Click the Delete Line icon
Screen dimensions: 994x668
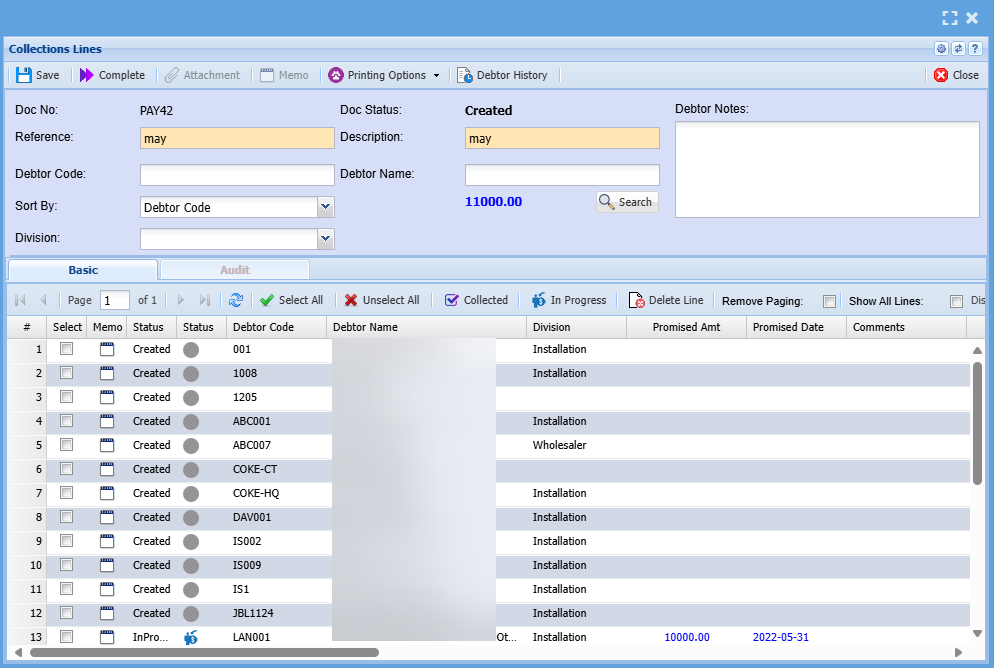click(x=637, y=300)
